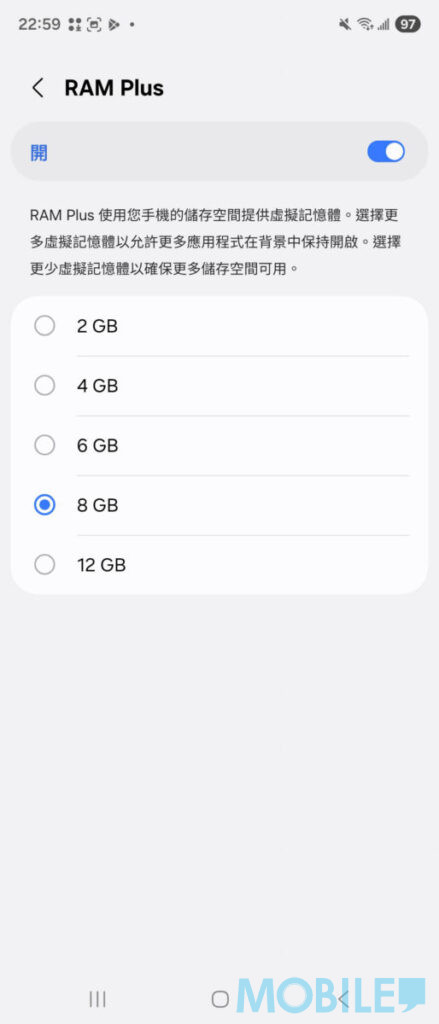The height and width of the screenshot is (1024, 439).
Task: Tap the signal strength status icon
Action: 383,25
